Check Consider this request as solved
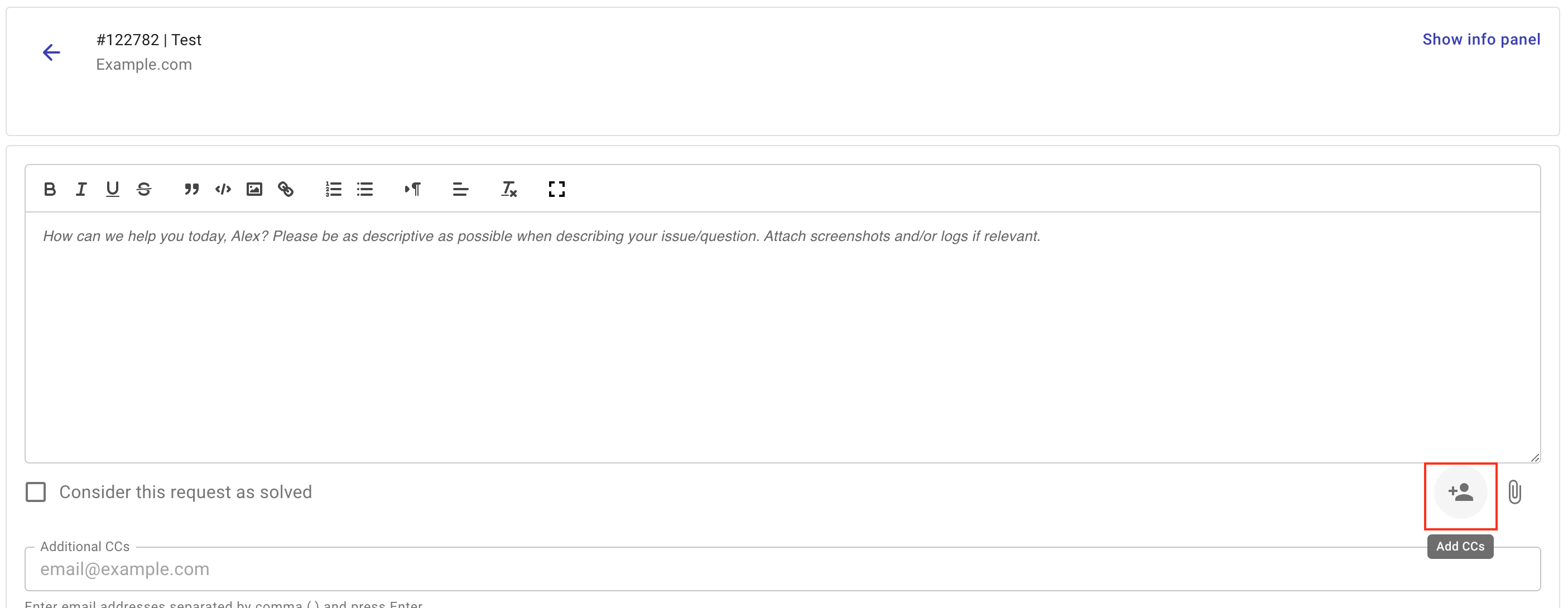 [36, 492]
